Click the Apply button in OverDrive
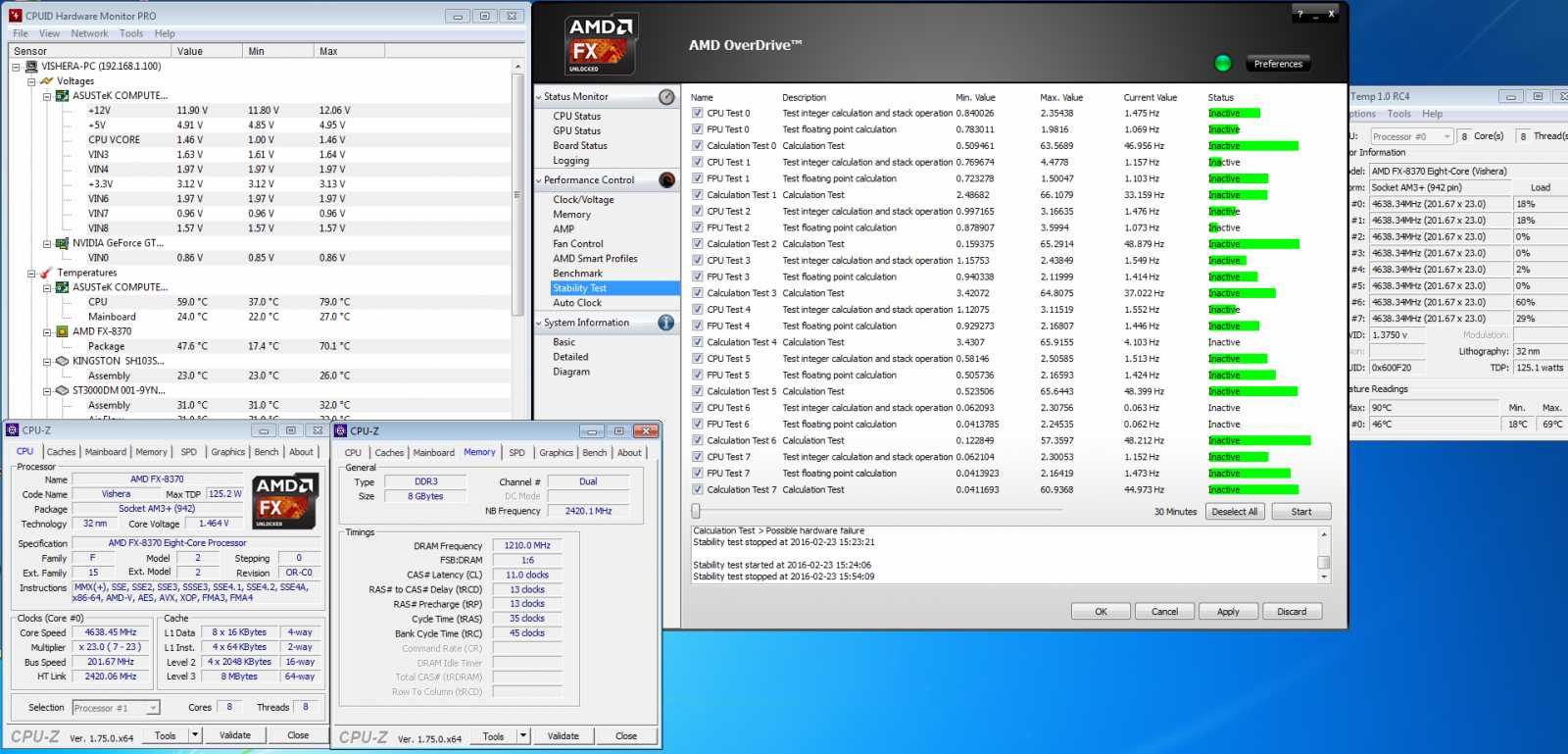 pos(1228,612)
